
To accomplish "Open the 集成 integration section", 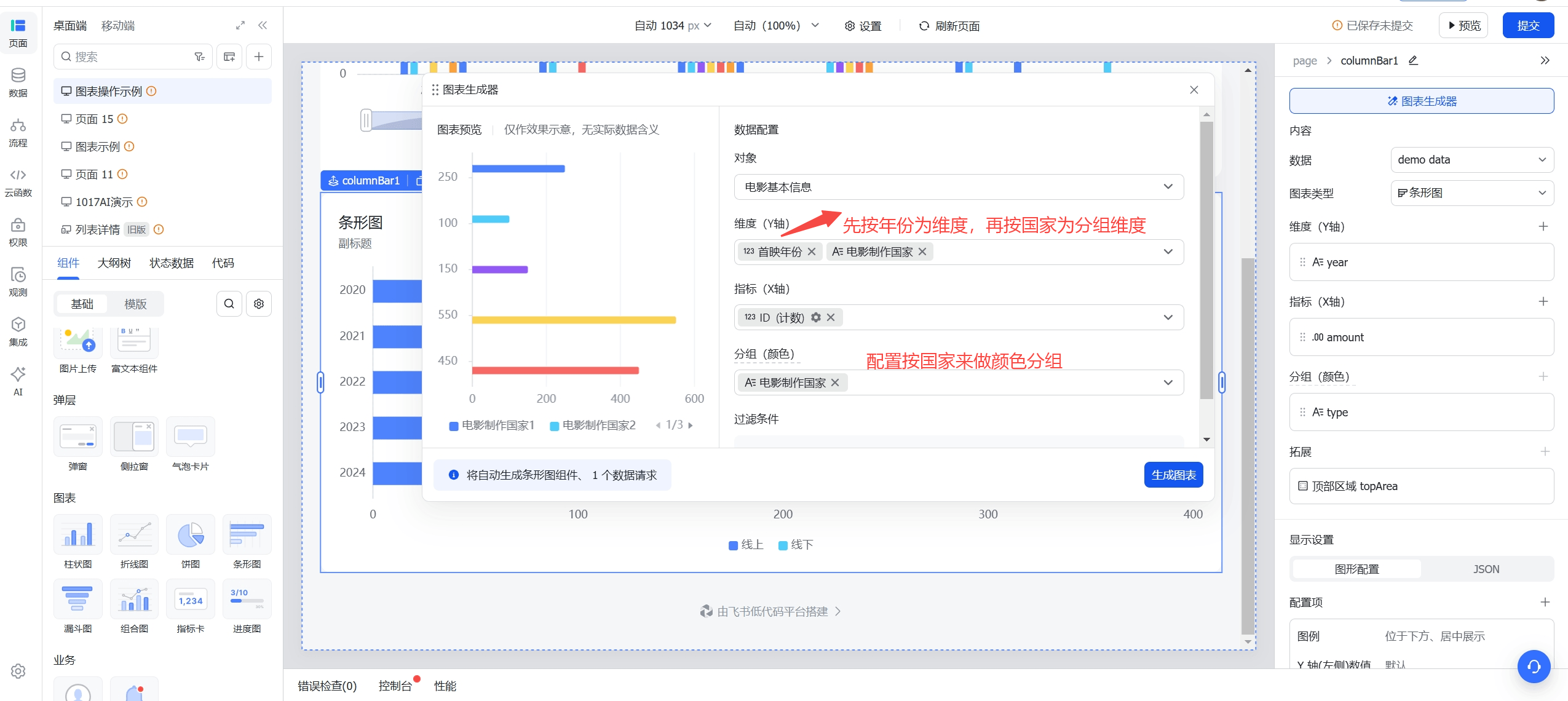I will click(18, 331).
